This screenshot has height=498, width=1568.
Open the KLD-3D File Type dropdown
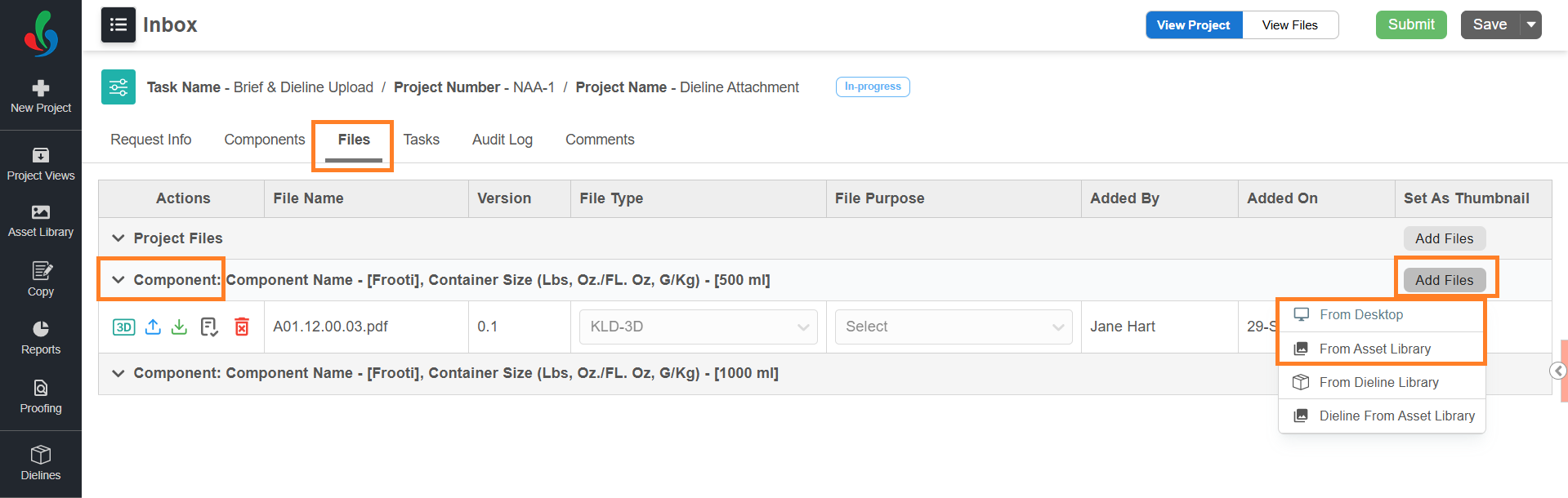pos(698,327)
